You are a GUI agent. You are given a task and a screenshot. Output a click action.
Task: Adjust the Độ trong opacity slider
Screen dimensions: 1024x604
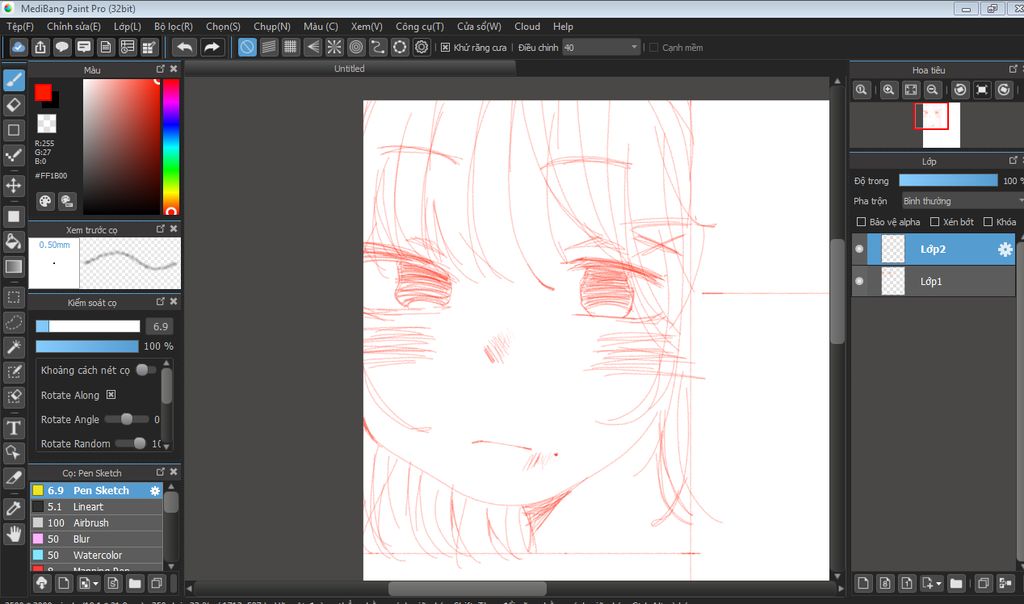pos(948,180)
